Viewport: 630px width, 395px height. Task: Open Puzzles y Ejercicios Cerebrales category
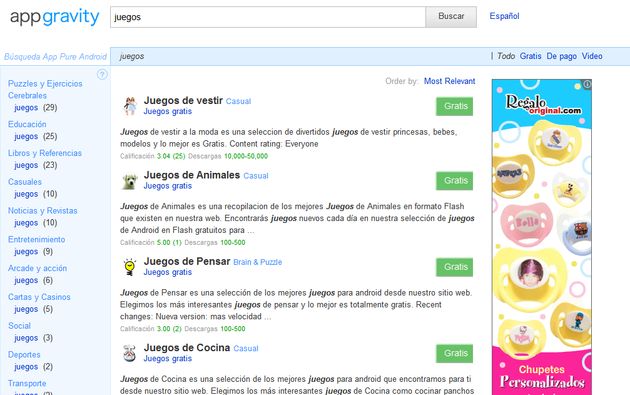click(x=45, y=90)
